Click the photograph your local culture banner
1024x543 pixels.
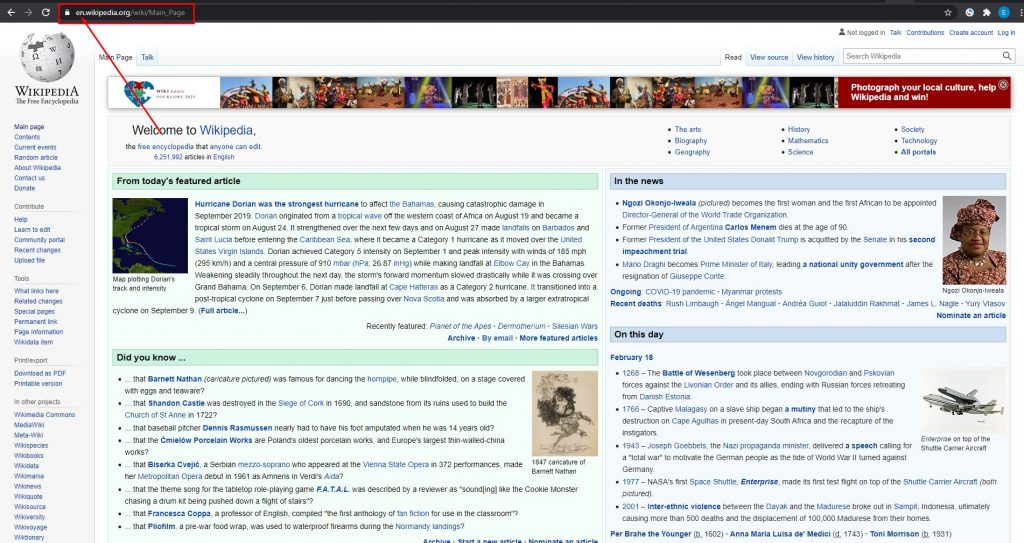coord(559,92)
